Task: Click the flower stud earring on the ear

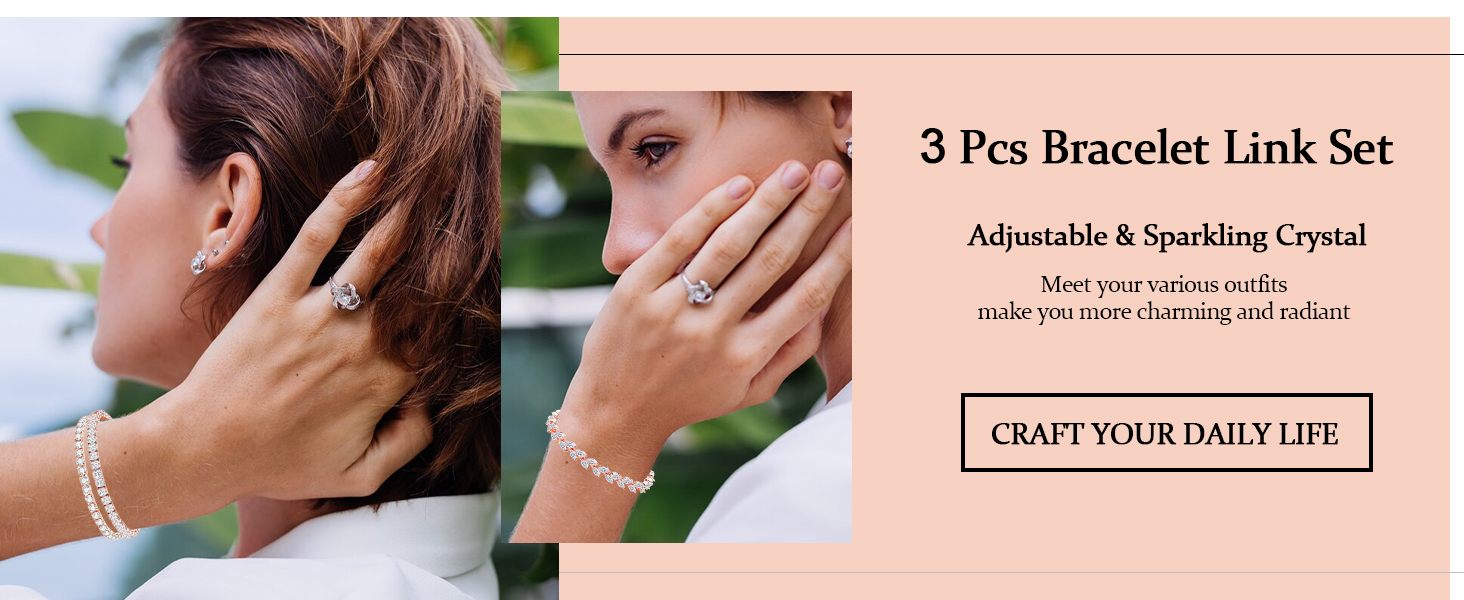Action: tap(199, 262)
